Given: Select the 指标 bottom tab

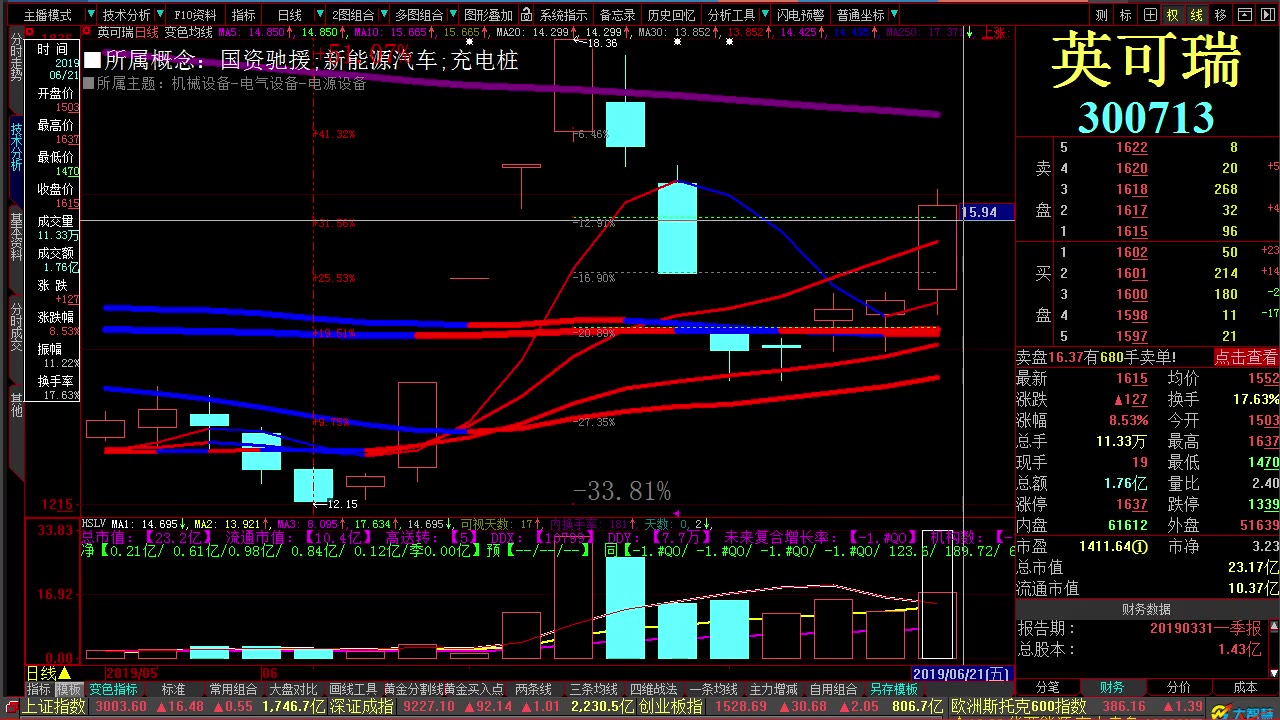Looking at the screenshot, I should (38, 690).
